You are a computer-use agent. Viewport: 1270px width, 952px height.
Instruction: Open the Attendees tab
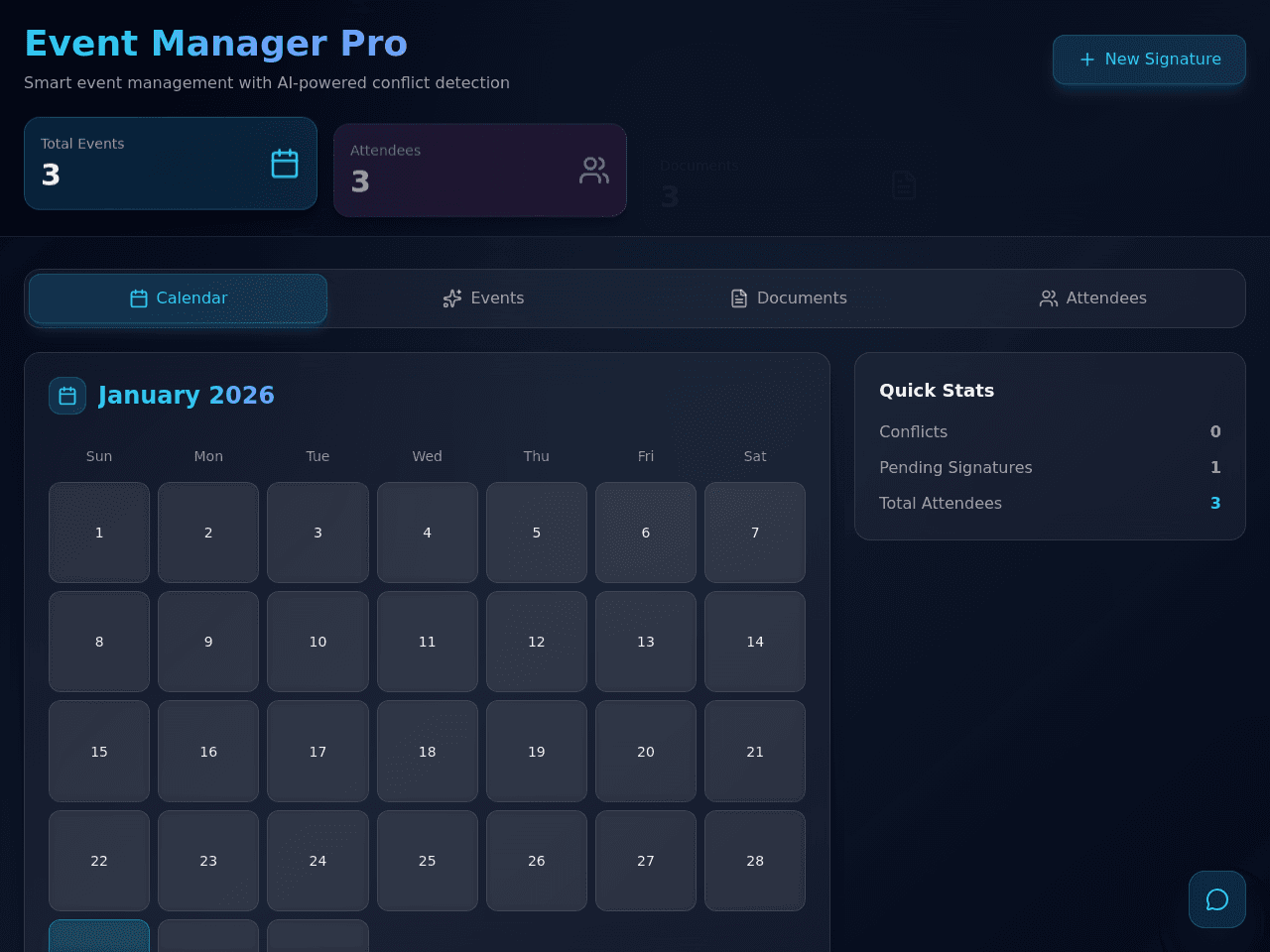point(1092,298)
